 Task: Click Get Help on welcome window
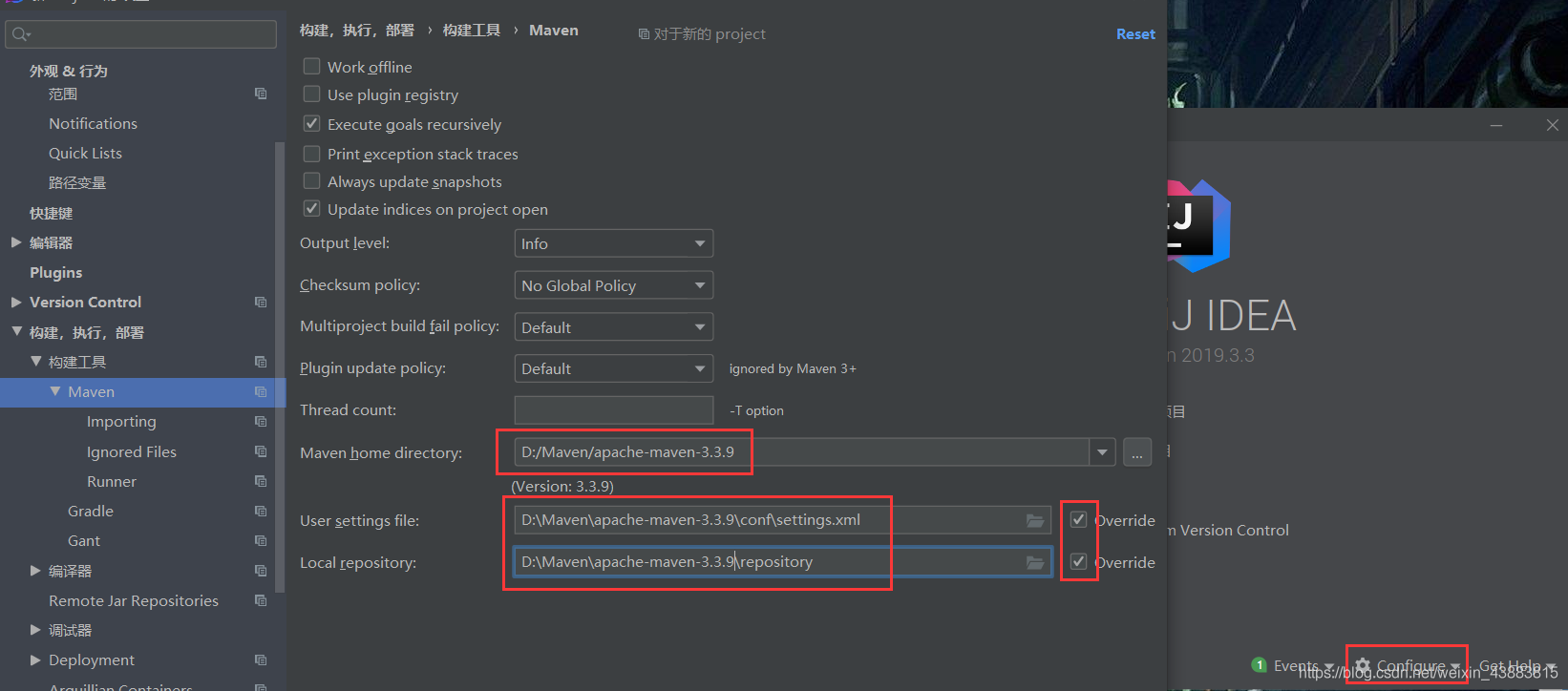pyautogui.click(x=1511, y=665)
